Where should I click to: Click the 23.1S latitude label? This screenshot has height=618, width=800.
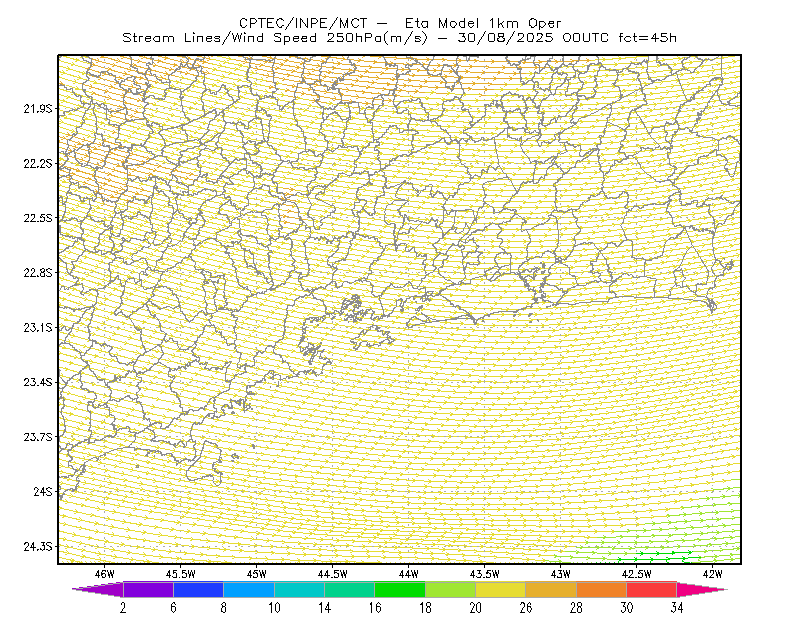pos(38,327)
